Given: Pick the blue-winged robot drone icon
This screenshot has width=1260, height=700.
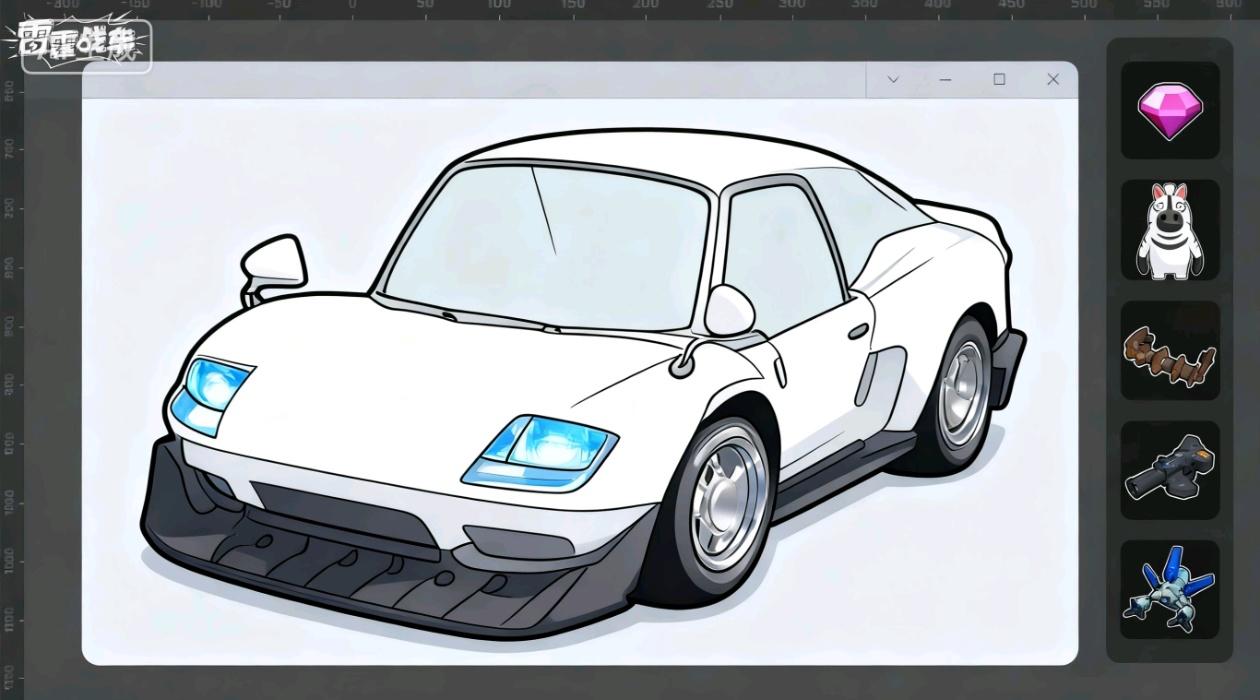Looking at the screenshot, I should pyautogui.click(x=1169, y=590).
